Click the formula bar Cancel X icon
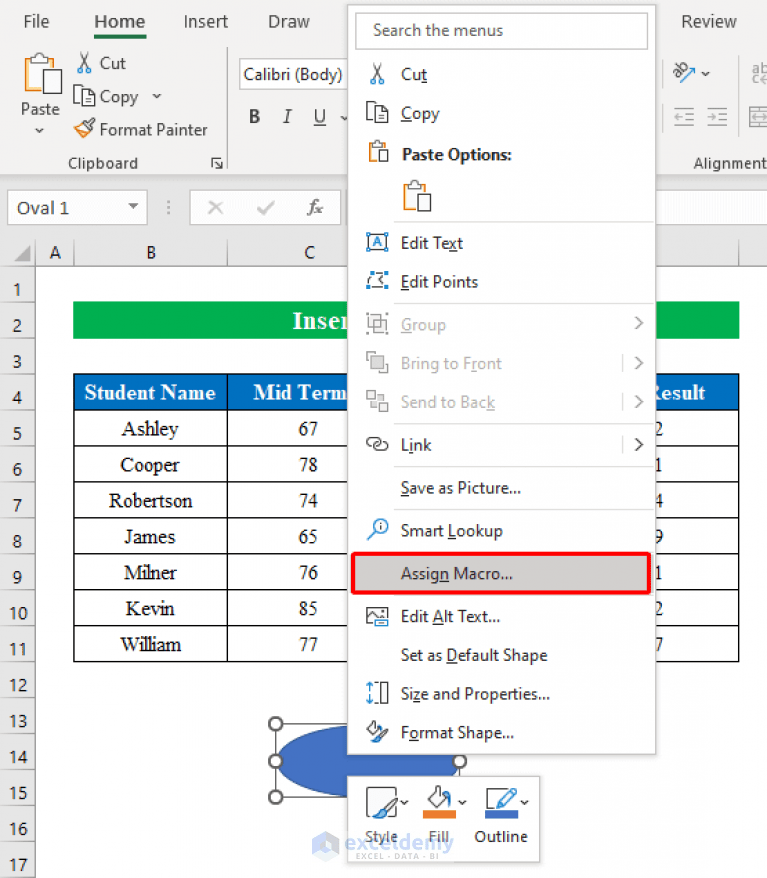767x878 pixels. tap(216, 208)
